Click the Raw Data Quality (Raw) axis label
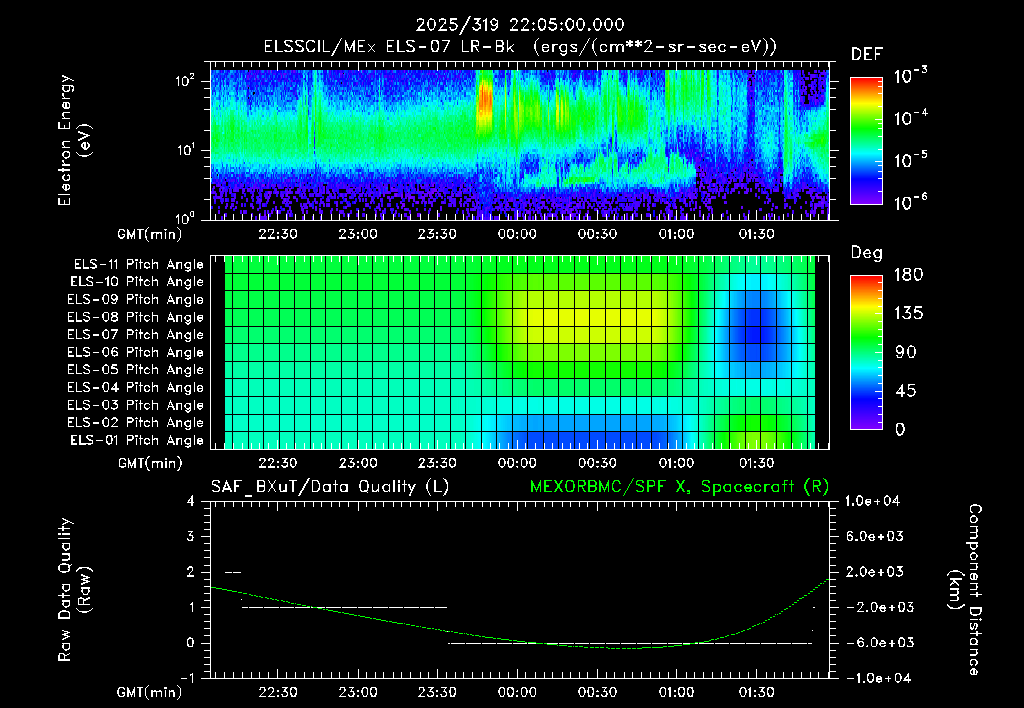The image size is (1024, 708). click(x=74, y=590)
